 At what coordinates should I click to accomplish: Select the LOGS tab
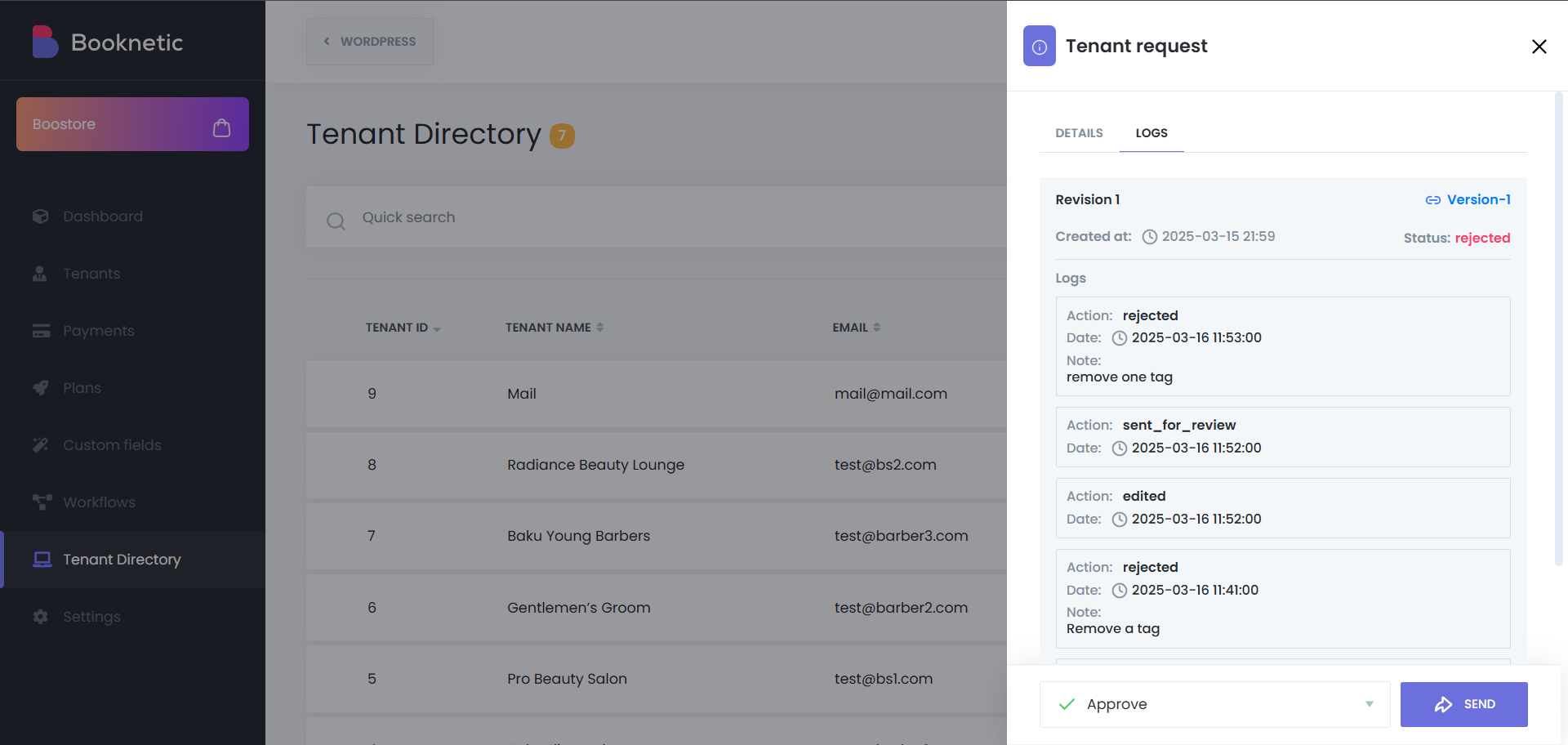click(1151, 133)
